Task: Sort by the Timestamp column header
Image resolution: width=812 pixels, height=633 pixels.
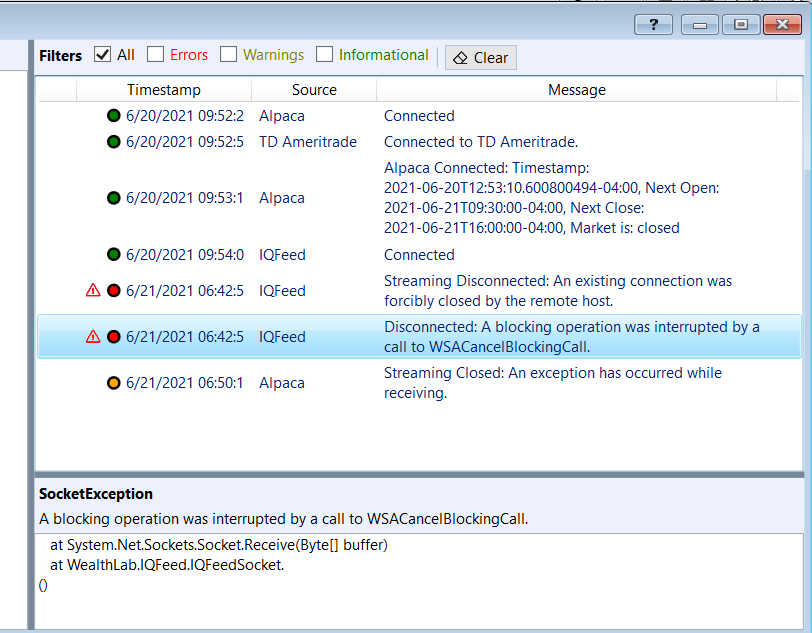Action: tap(164, 90)
